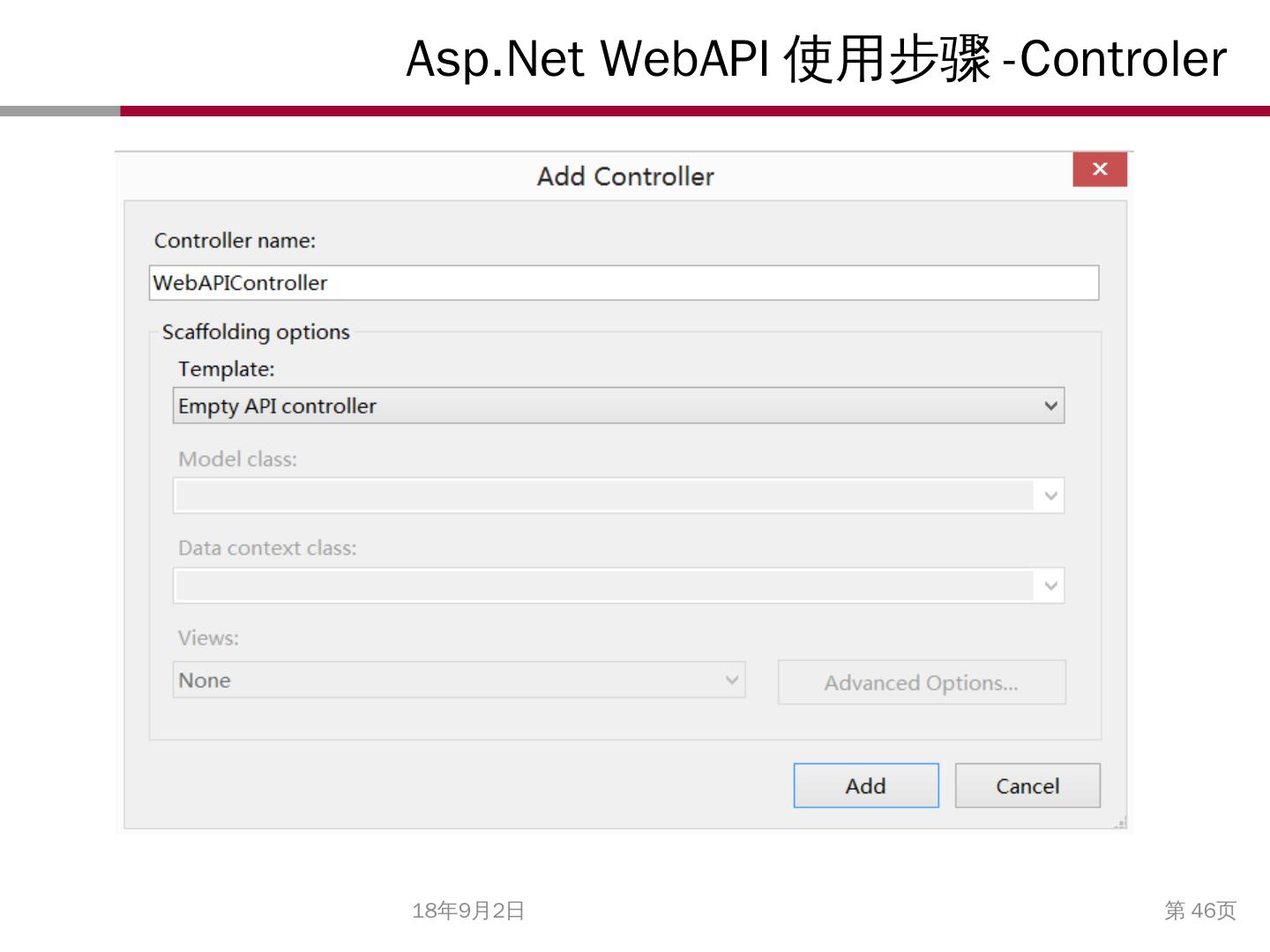Click the dialog resize grip corner
1270x952 pixels.
pos(1120,823)
